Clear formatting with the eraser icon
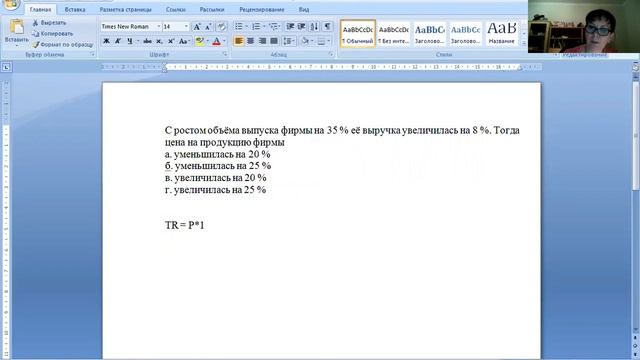The height and width of the screenshot is (360, 640). tap(221, 27)
